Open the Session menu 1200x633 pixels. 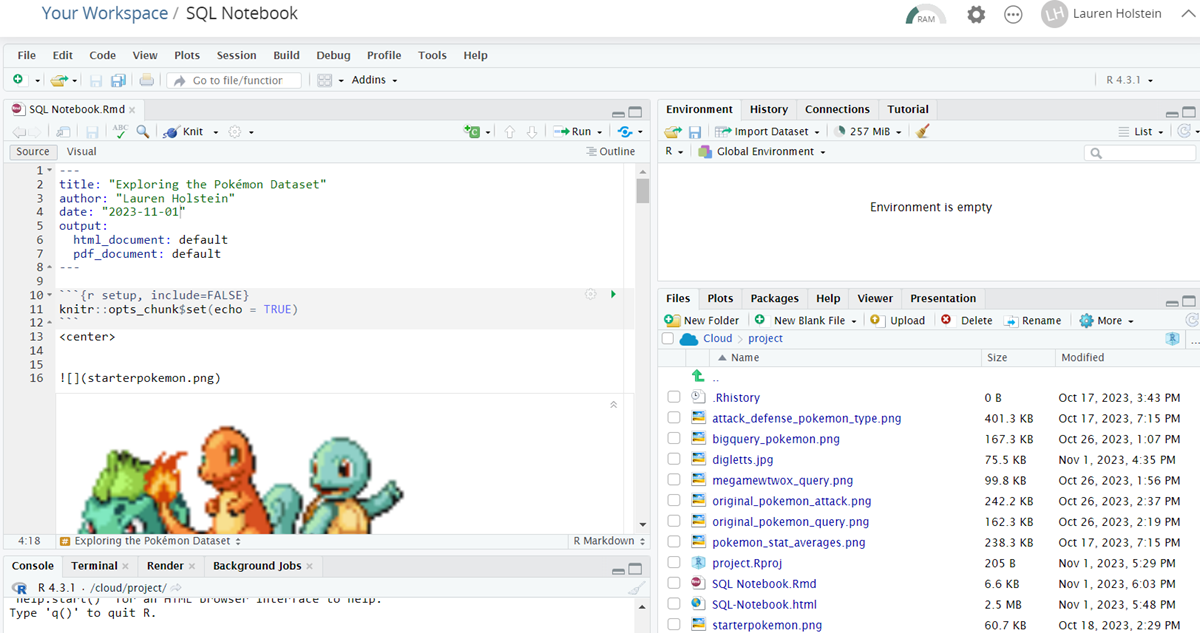tap(236, 55)
